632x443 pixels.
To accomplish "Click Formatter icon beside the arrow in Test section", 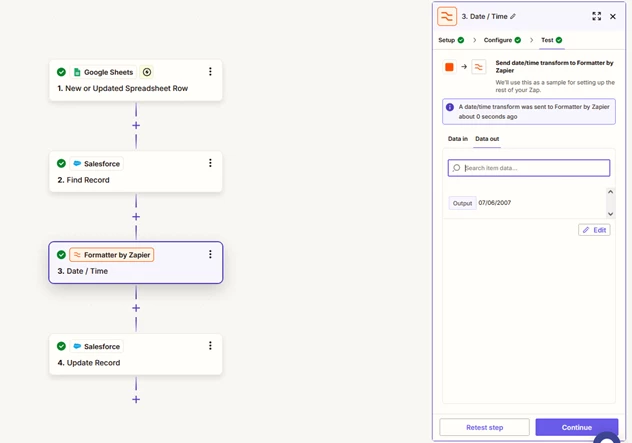I will pyautogui.click(x=478, y=67).
